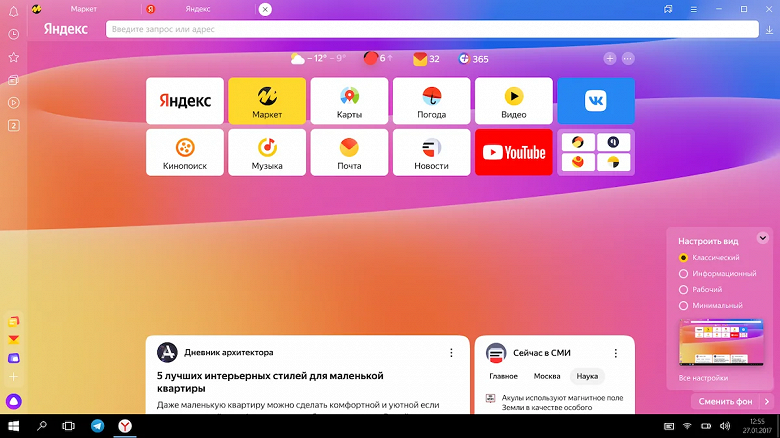Open Кинопоиск tile
This screenshot has height=438, width=780.
[x=185, y=152]
